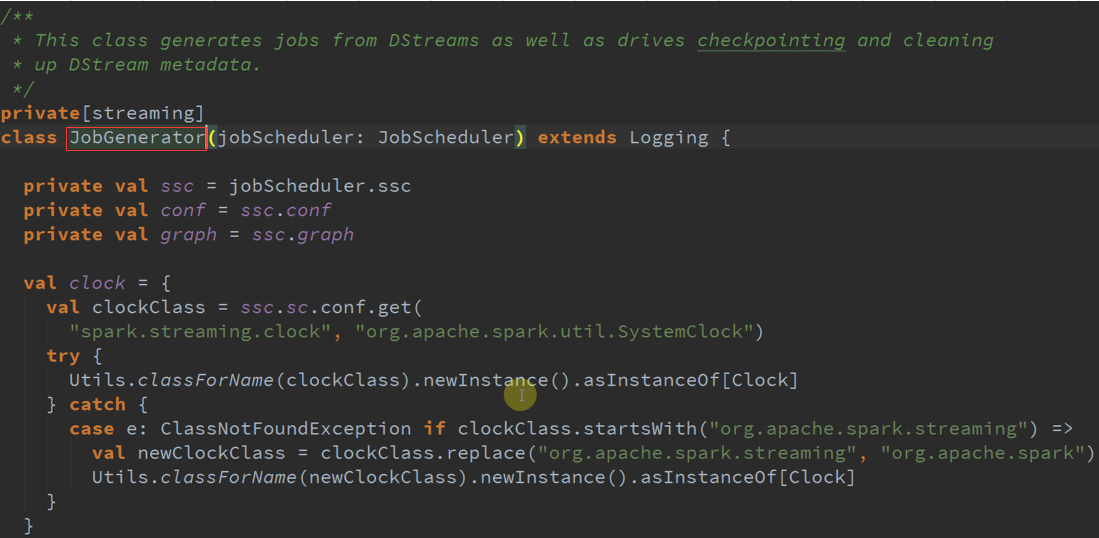
Task: Click ClassNotFoundException in case clause
Action: click(x=285, y=429)
